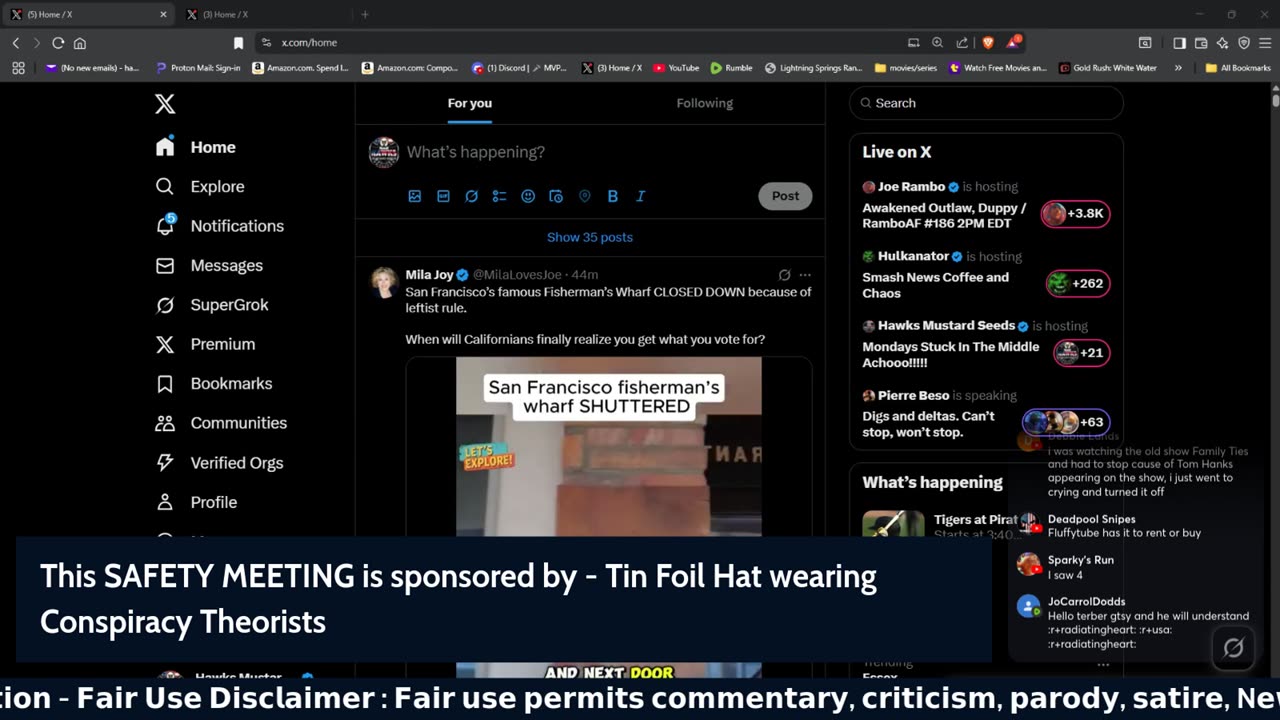Click the +262 listeners badge

click(1078, 284)
